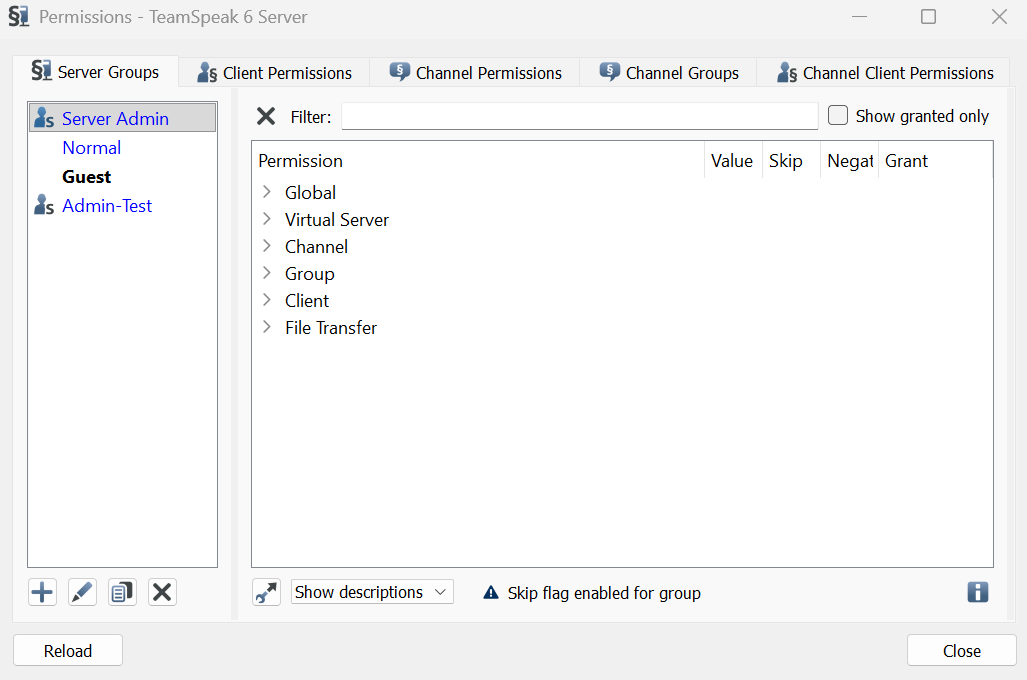Select the Server Admin group label

[115, 119]
